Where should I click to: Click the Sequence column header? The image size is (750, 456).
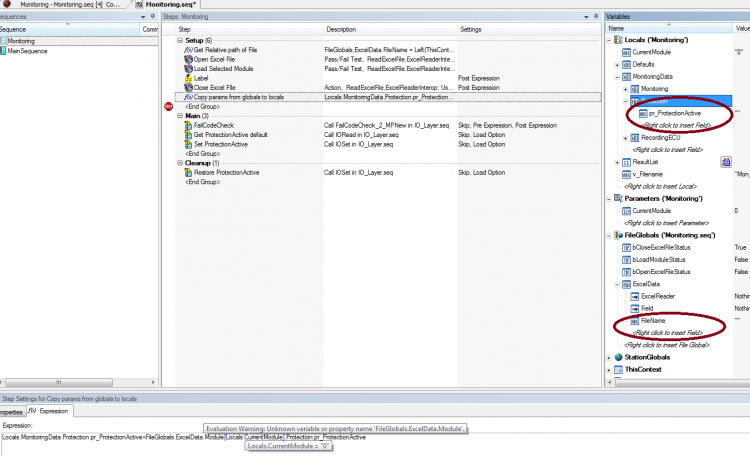[x=69, y=29]
